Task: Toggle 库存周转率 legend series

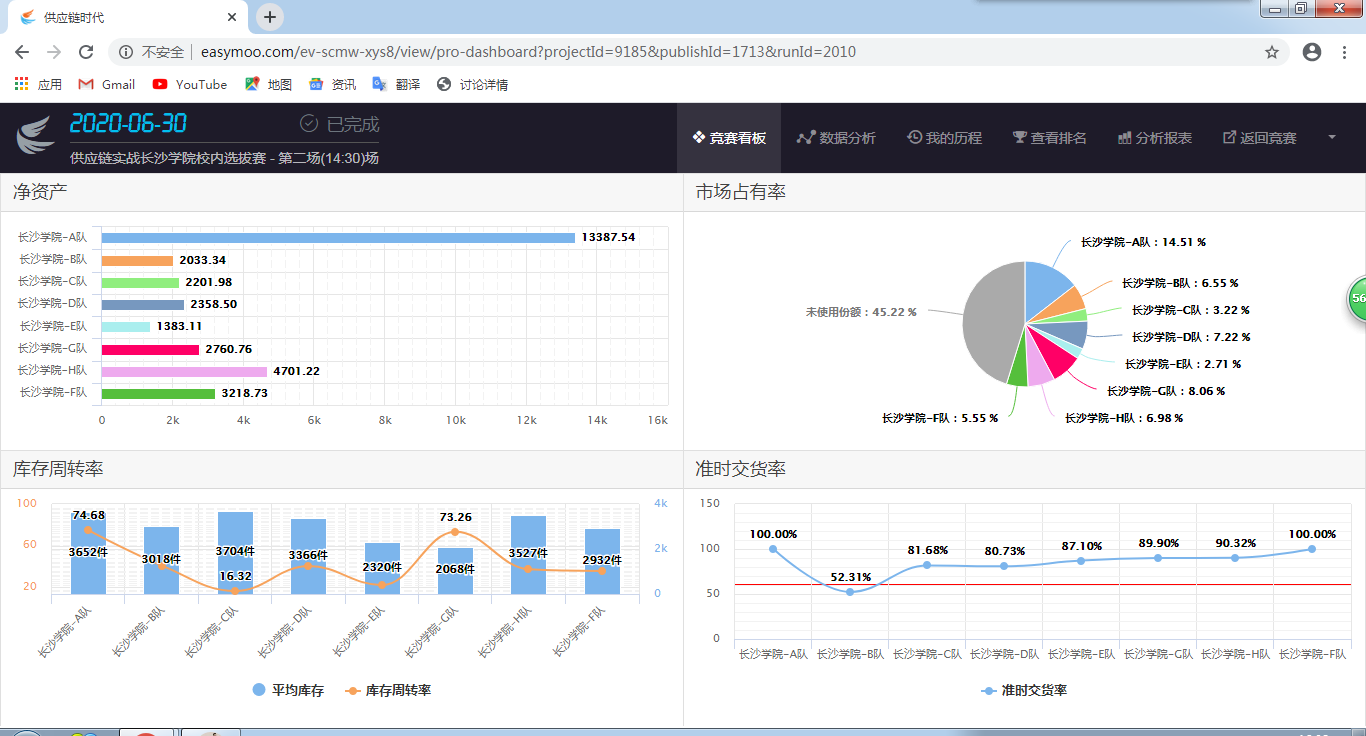Action: click(388, 690)
